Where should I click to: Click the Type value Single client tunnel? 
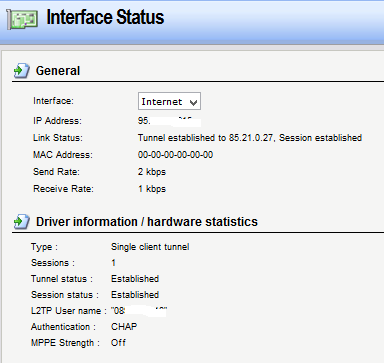[150, 247]
